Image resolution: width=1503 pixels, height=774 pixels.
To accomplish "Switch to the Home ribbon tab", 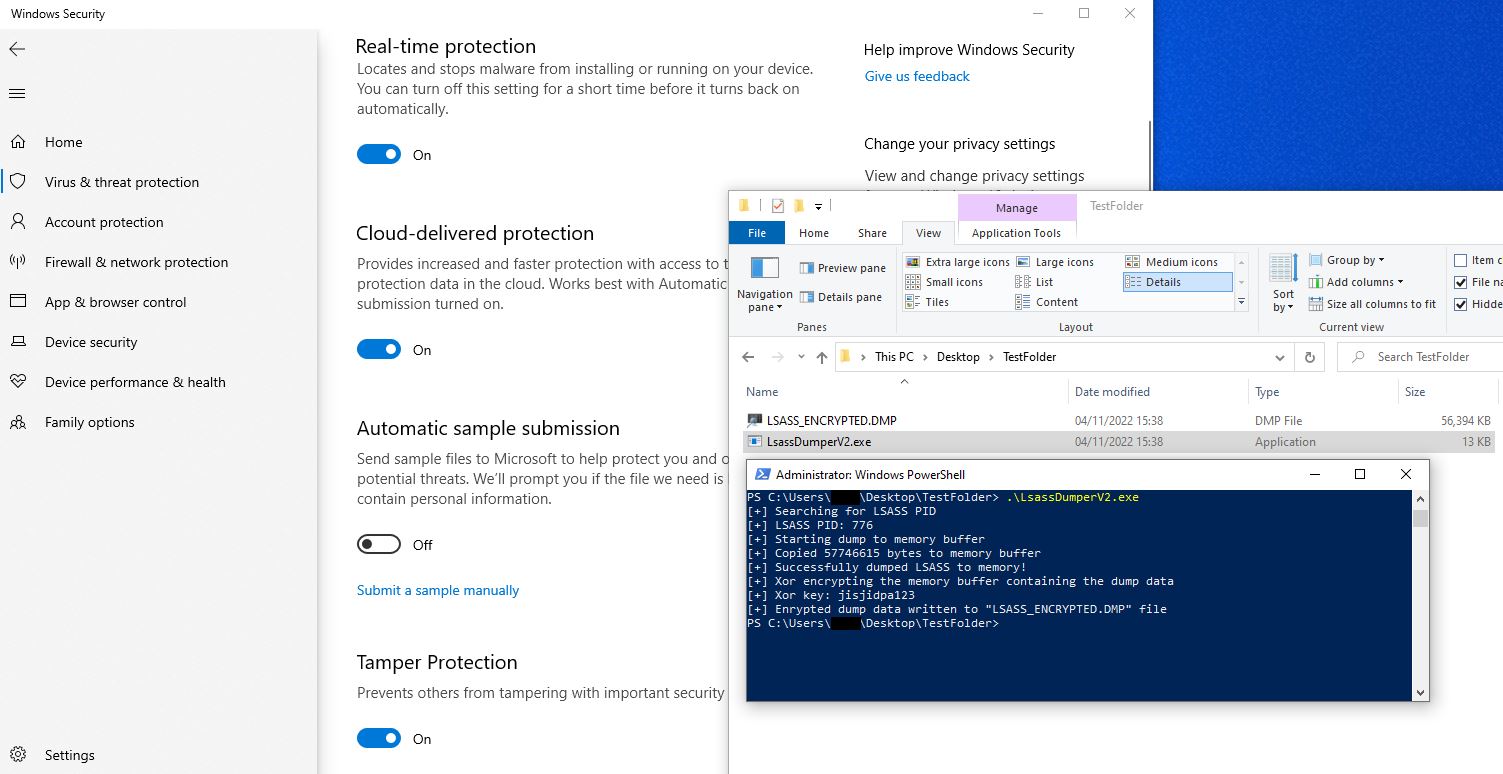I will pyautogui.click(x=814, y=233).
